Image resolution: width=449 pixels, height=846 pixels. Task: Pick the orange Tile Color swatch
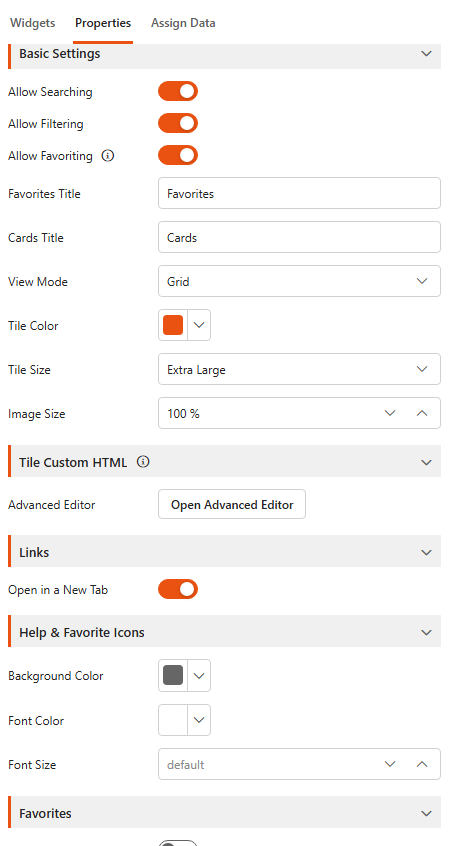[x=173, y=325]
